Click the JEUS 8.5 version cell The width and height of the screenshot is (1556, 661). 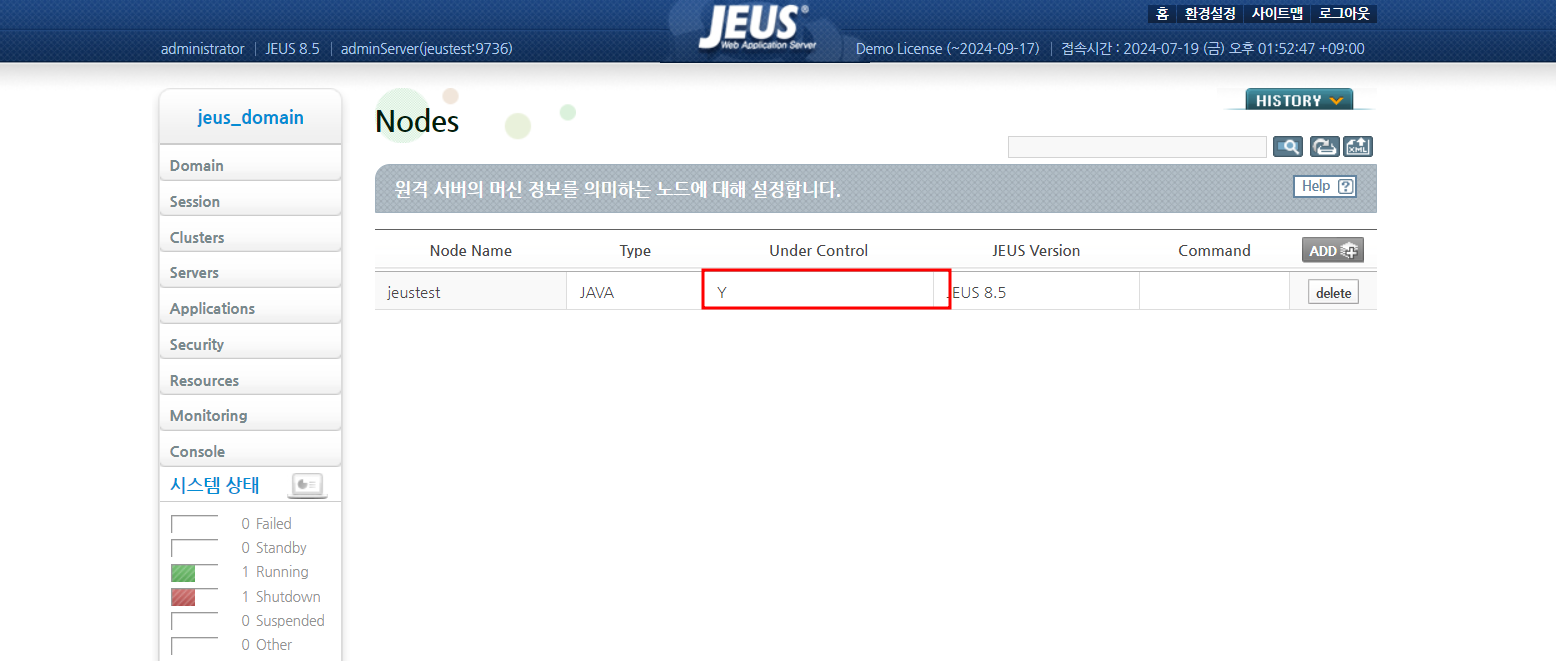pyautogui.click(x=1036, y=293)
